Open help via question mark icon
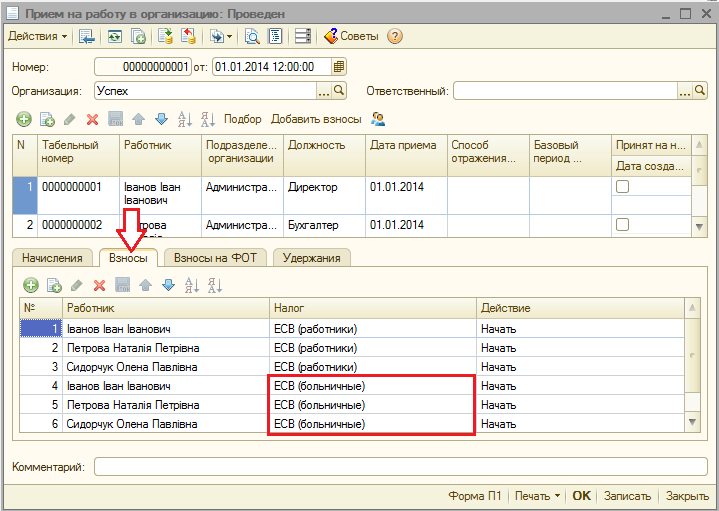 395,36
